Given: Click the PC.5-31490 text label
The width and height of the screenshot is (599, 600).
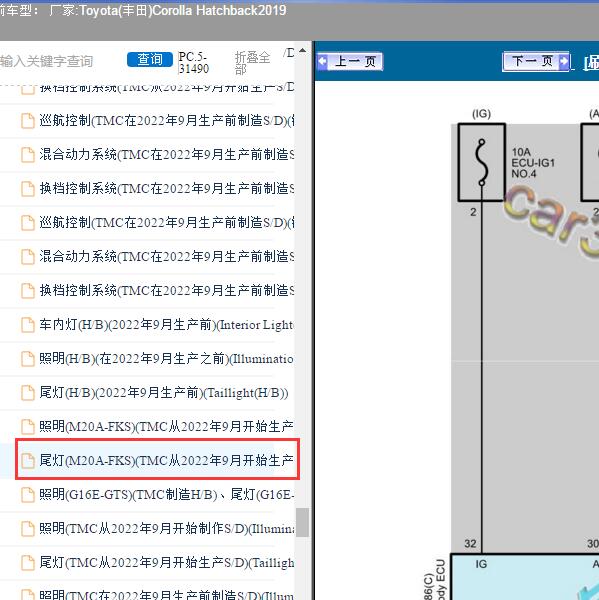Looking at the screenshot, I should pyautogui.click(x=194, y=63).
